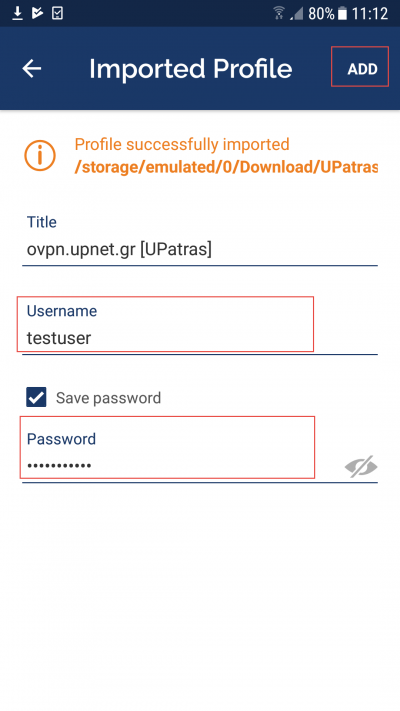The image size is (400, 711).
Task: Tap the Wi-Fi indicator in the status bar
Action: pyautogui.click(x=279, y=14)
